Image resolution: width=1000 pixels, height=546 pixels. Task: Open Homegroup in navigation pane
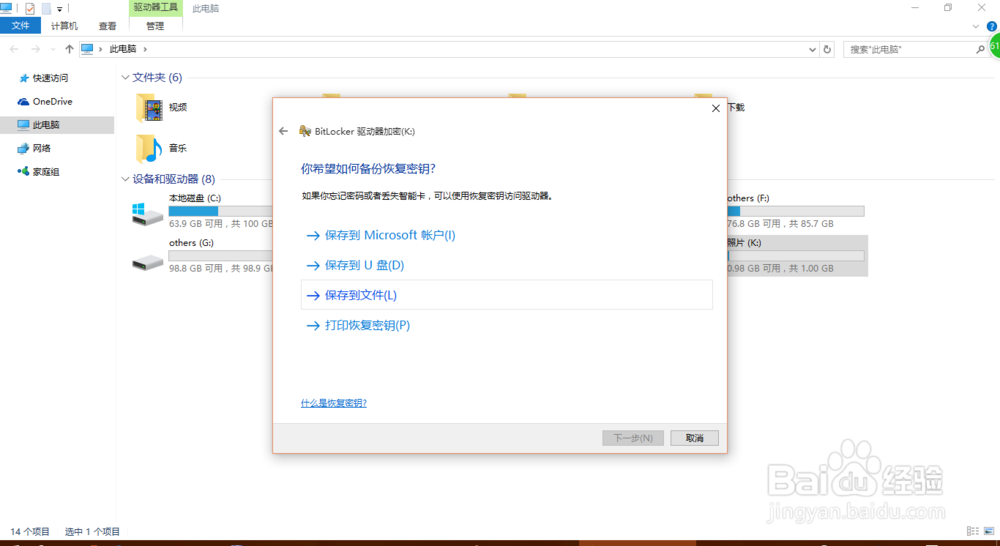click(38, 172)
